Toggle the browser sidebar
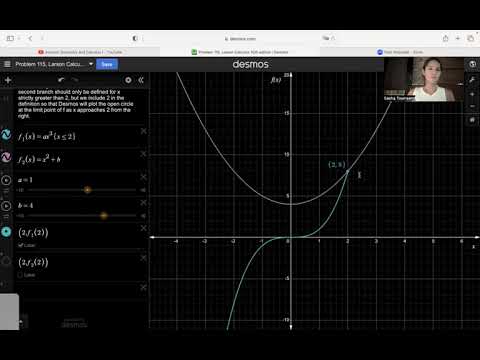Viewport: 480px width, 360px height. tap(10, 38)
